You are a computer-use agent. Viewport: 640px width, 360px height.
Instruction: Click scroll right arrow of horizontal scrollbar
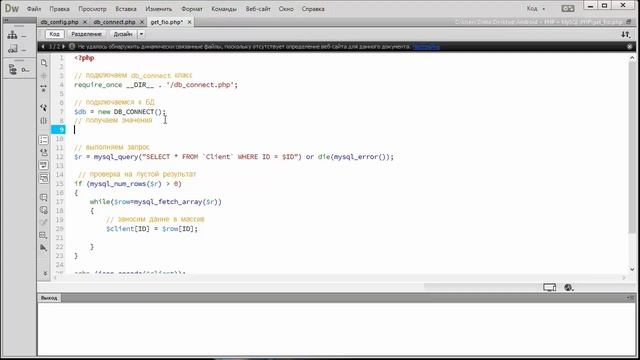click(624, 278)
